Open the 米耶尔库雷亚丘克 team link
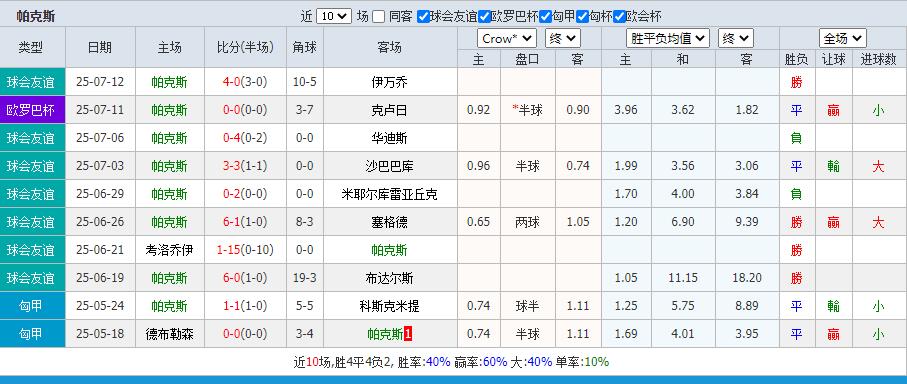The width and height of the screenshot is (907, 384). 389,194
